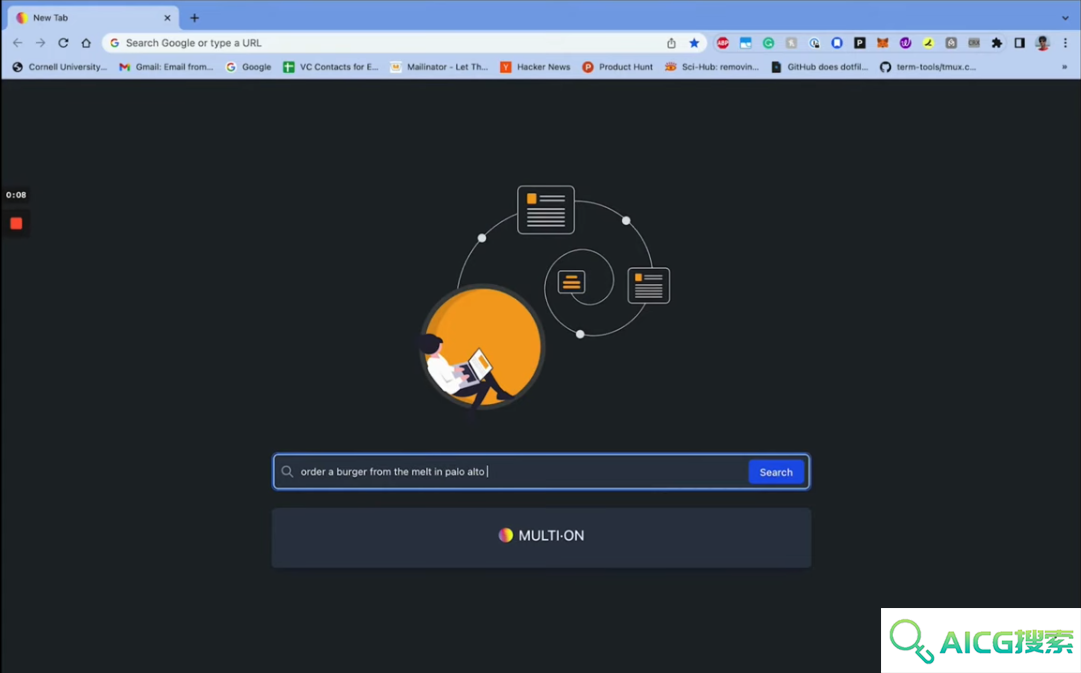Select the New Tab browser tab

point(93,18)
